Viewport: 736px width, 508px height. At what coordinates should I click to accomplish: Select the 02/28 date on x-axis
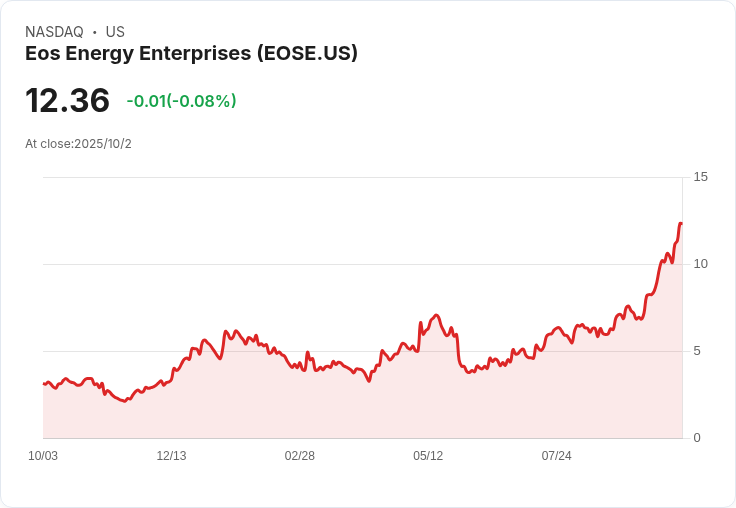coord(299,456)
